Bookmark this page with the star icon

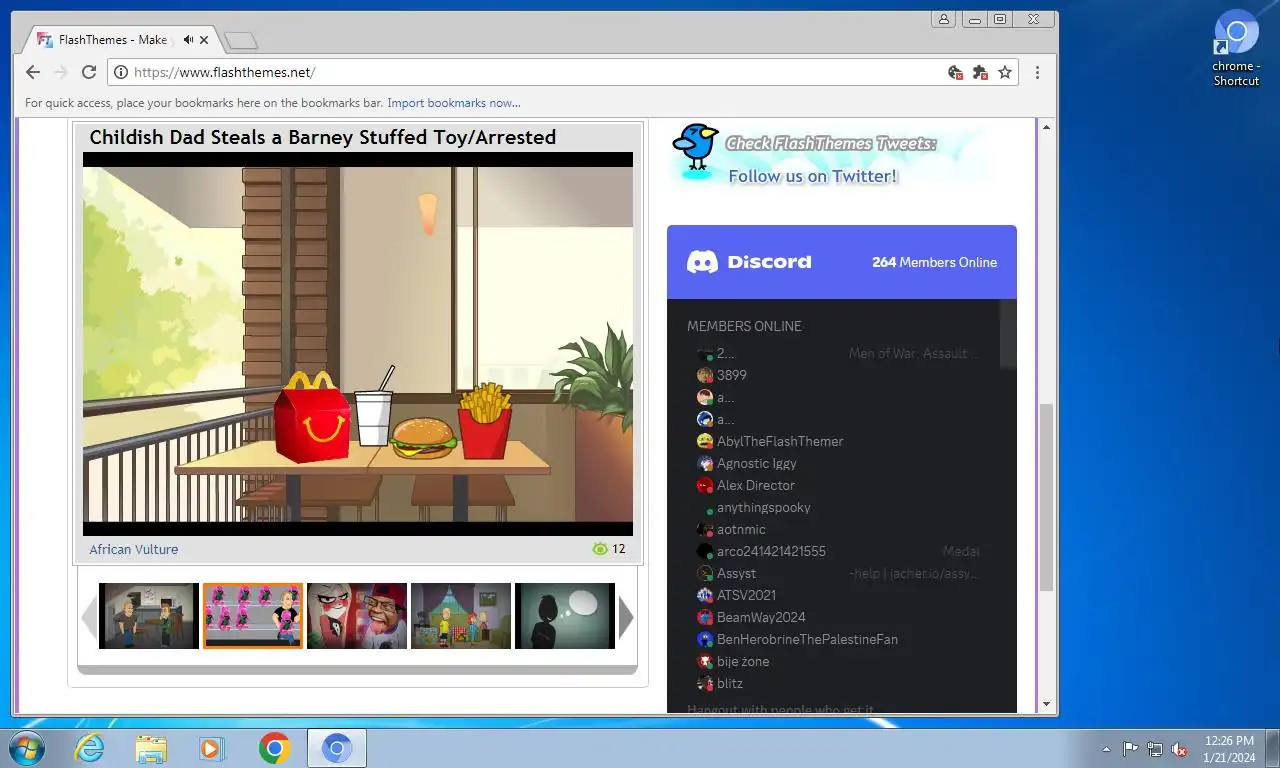click(x=1005, y=72)
